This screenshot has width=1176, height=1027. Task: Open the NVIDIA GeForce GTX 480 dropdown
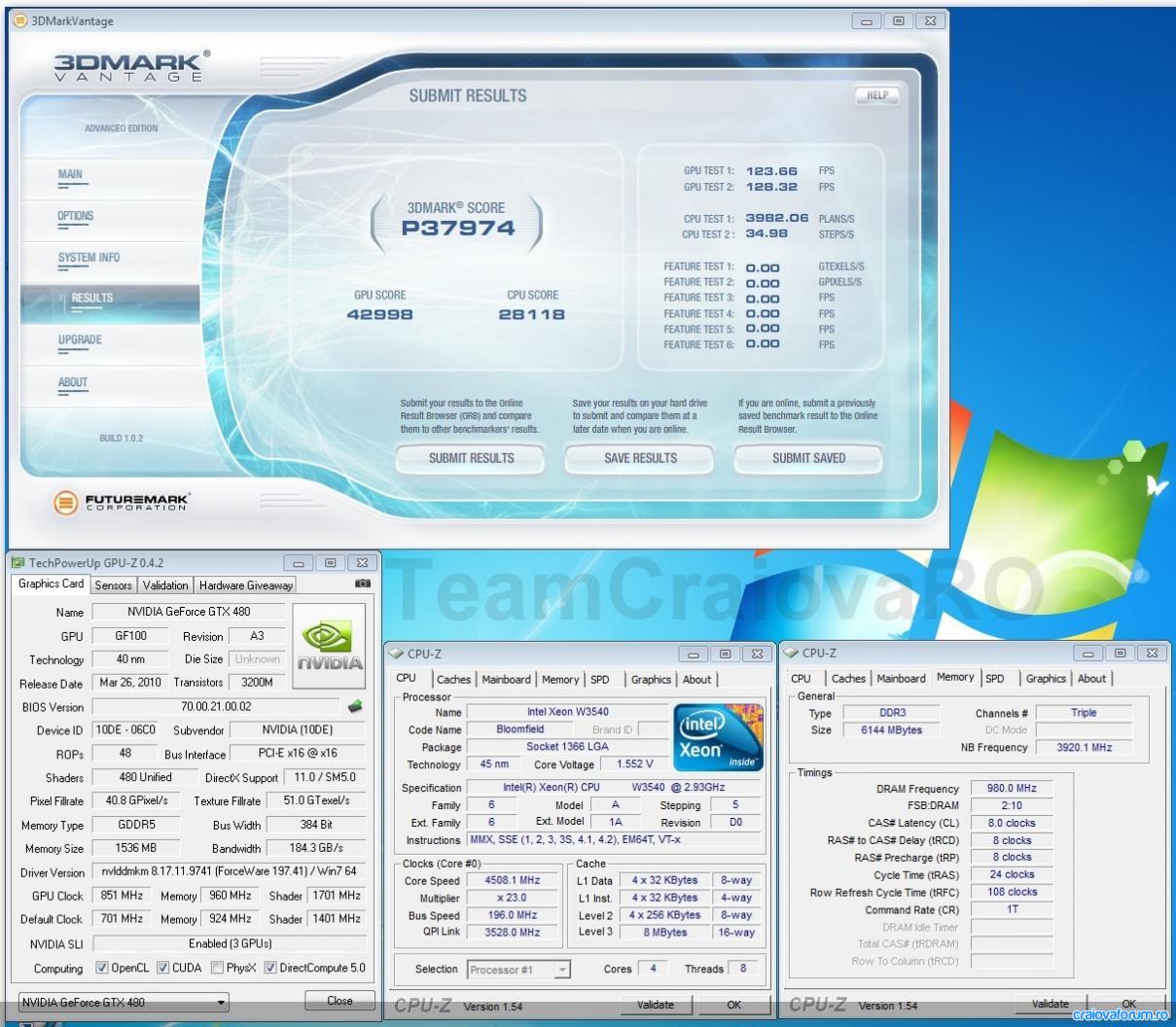(x=124, y=1002)
